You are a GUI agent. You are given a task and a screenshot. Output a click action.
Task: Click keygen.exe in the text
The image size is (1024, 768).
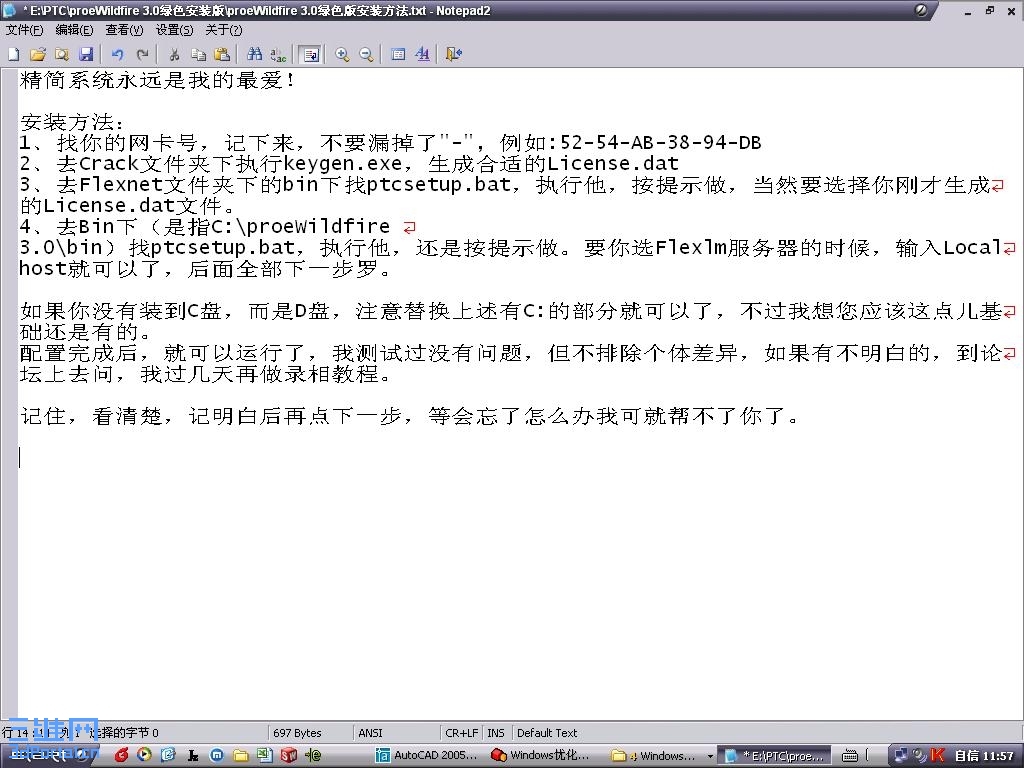coord(344,163)
